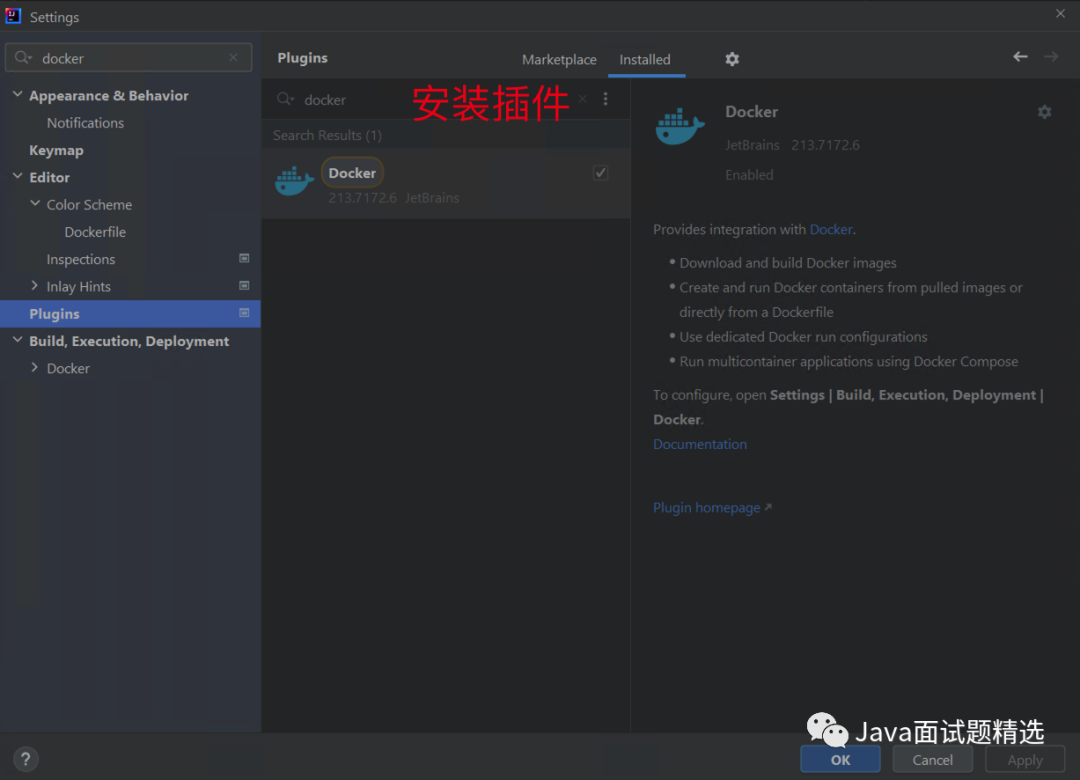Click JetBrains vendor name in details panel
The width and height of the screenshot is (1080, 780).
[x=752, y=145]
